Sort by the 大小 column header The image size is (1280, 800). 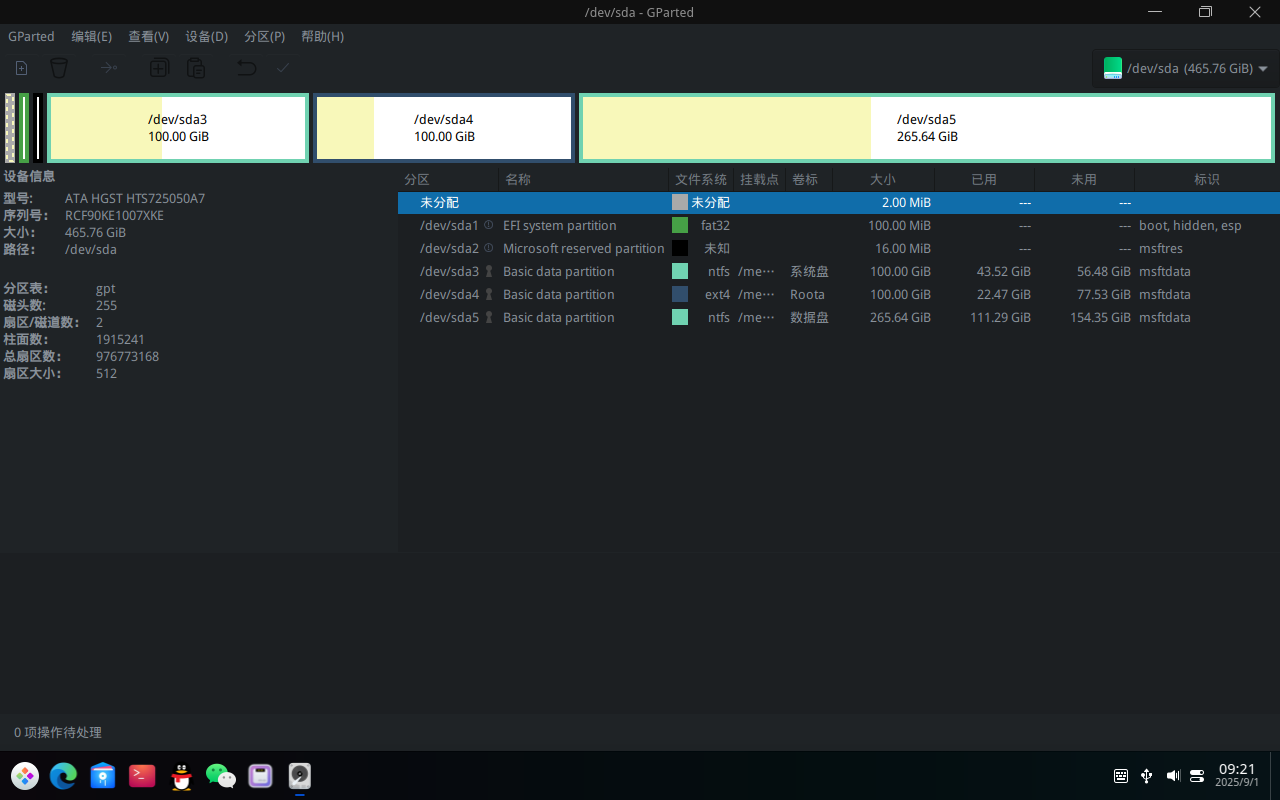(x=883, y=179)
